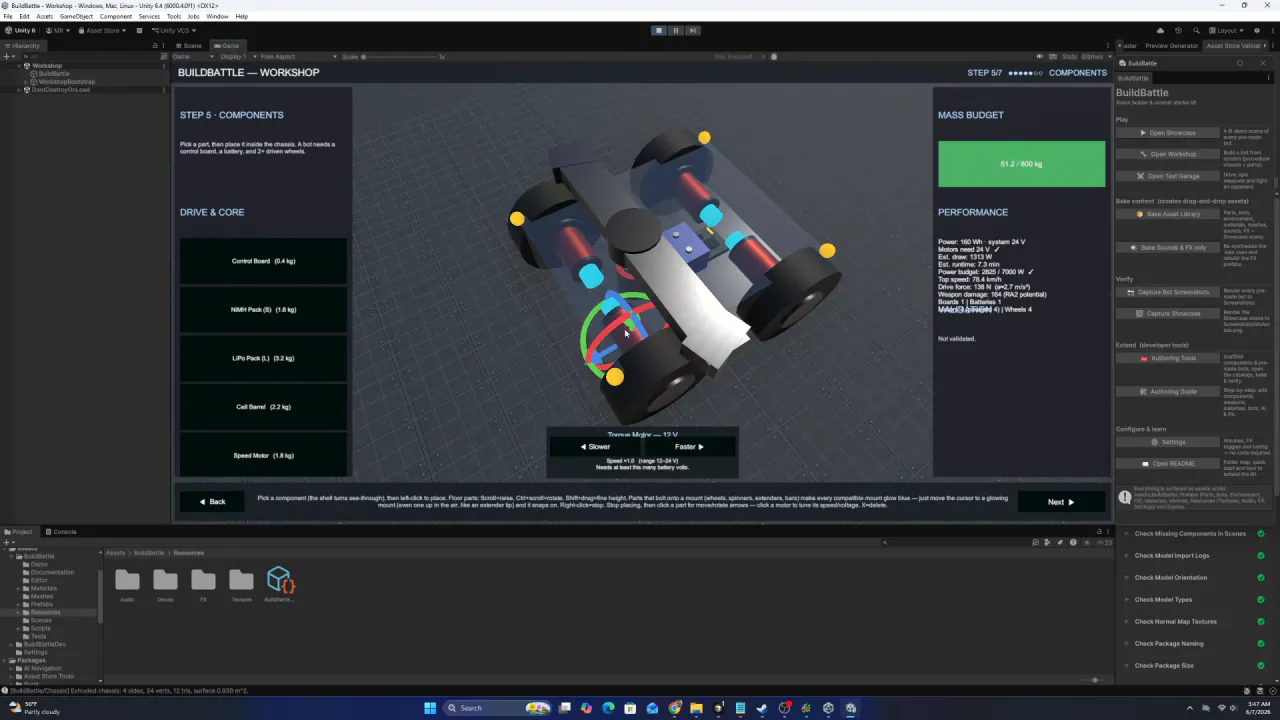Adjust the Game view Scale slider
The width and height of the screenshot is (1280, 720).
point(402,56)
